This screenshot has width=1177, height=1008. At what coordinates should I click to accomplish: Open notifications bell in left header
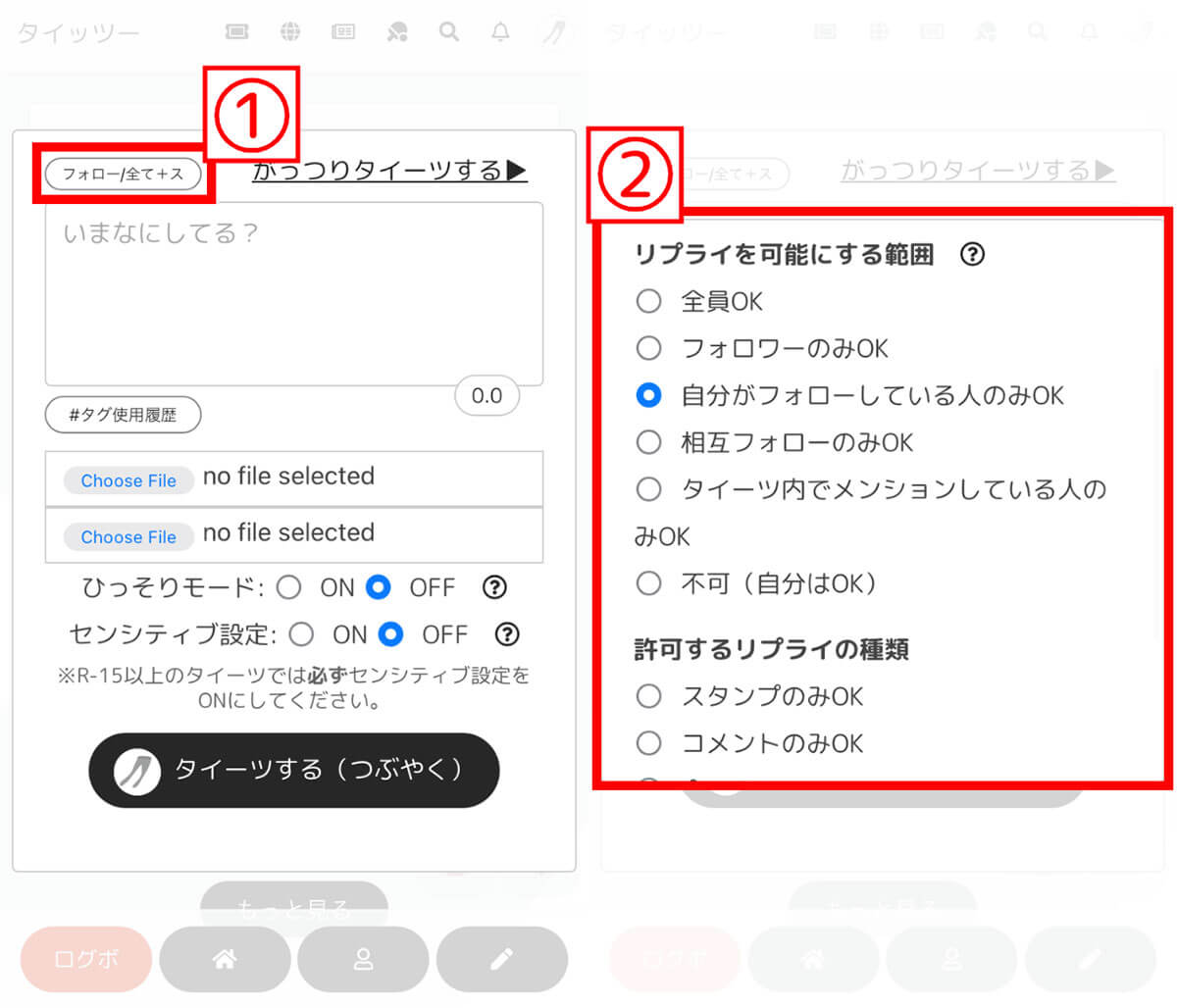click(500, 32)
